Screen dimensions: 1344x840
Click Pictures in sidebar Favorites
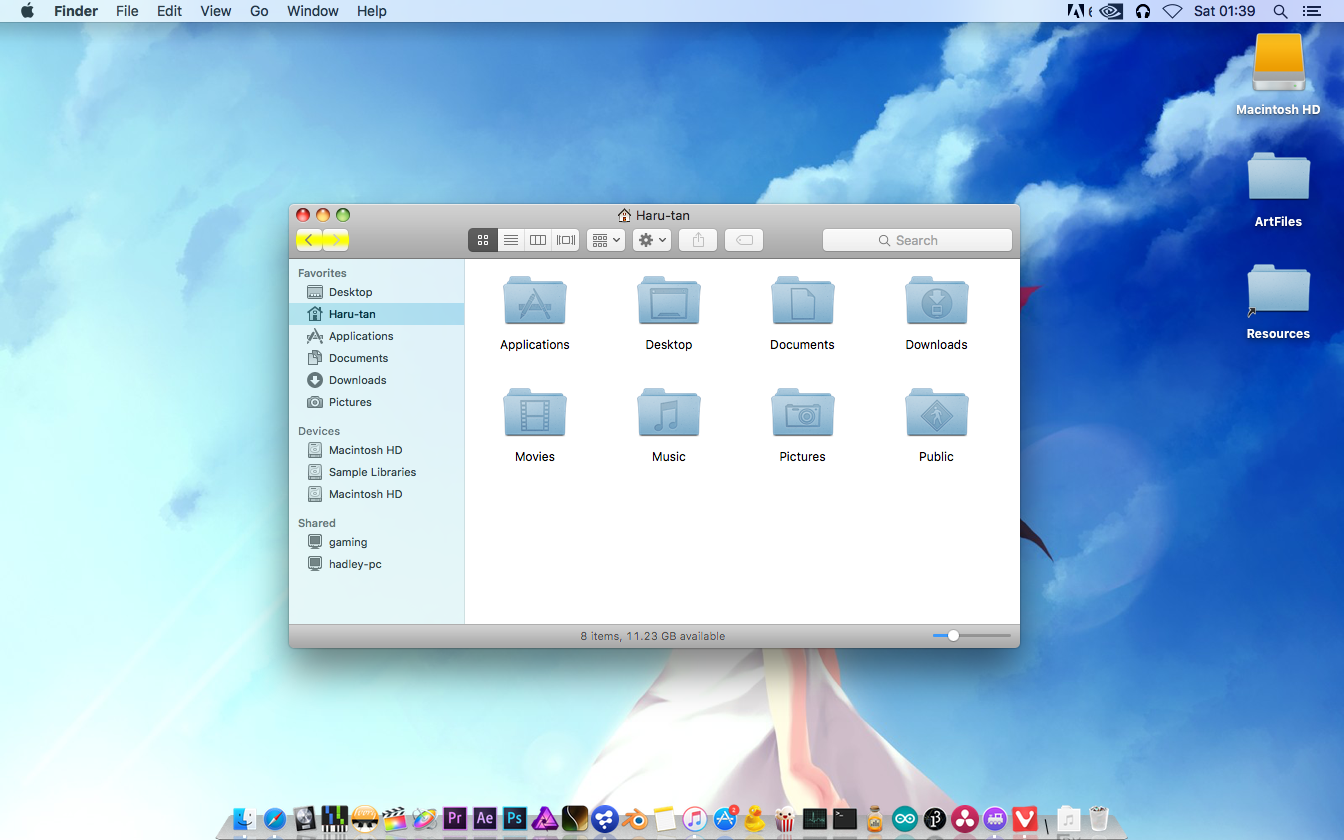pyautogui.click(x=350, y=402)
